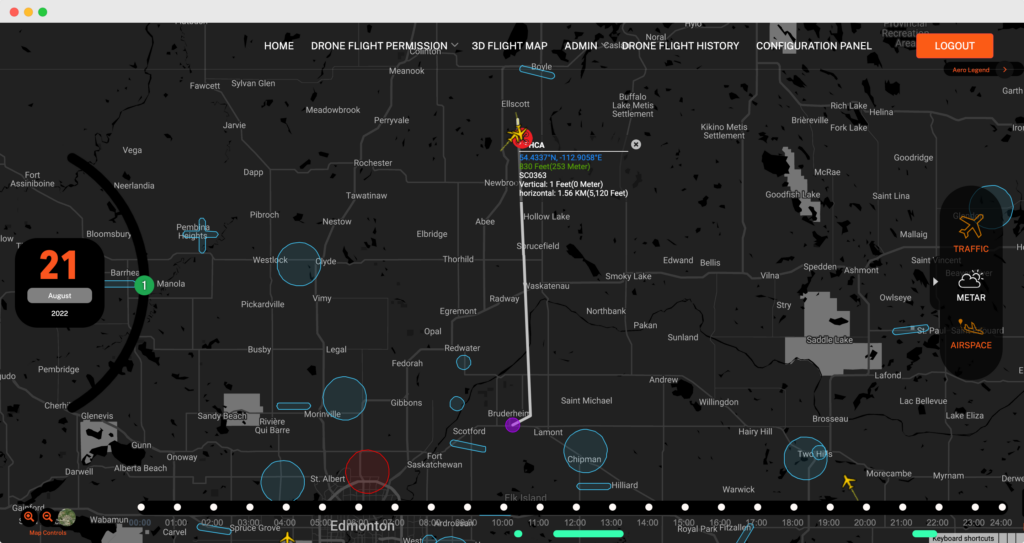Select the blue capsule zone above Rivière Qui Barre

293,406
